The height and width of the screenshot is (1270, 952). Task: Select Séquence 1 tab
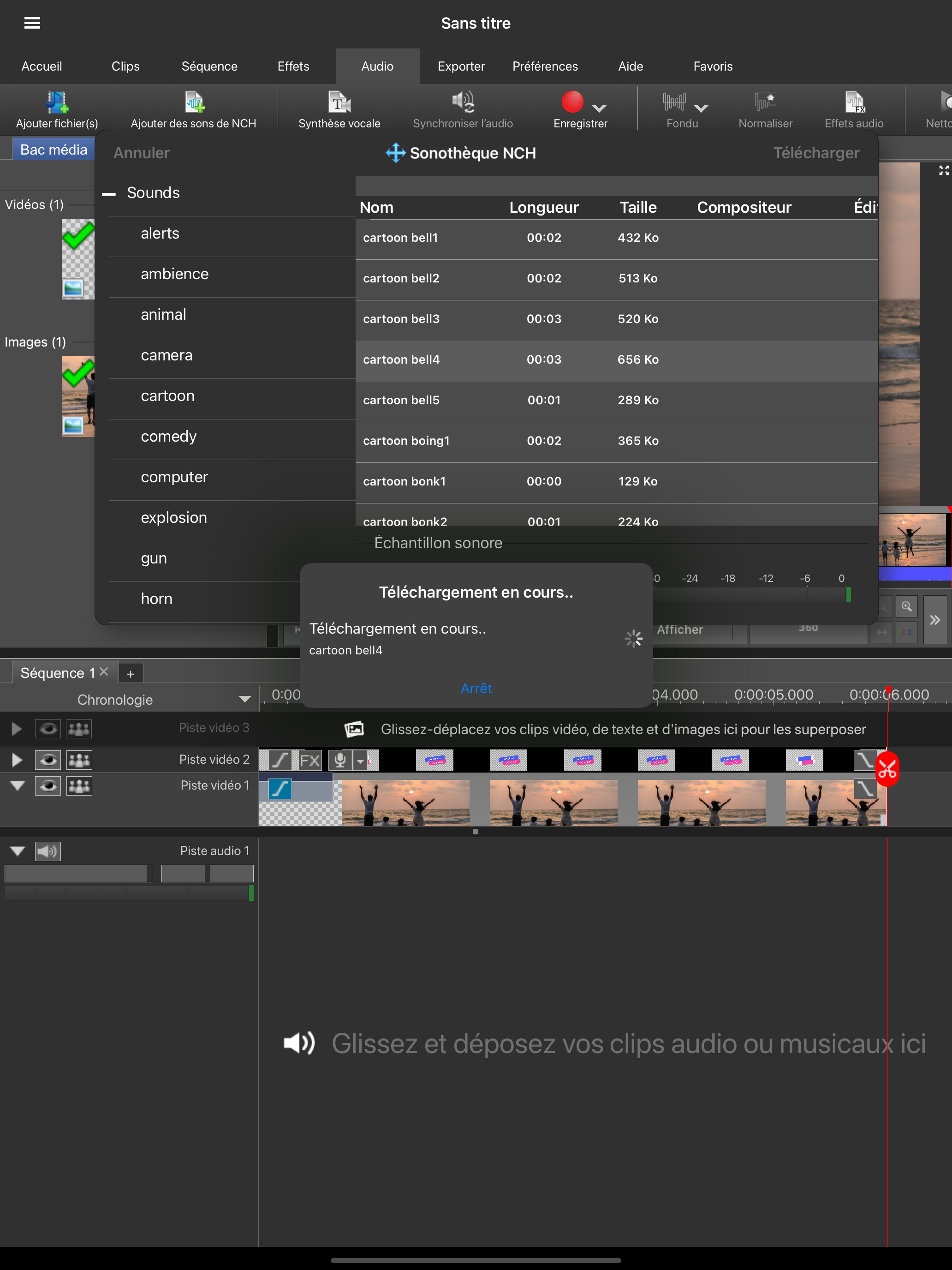[57, 673]
